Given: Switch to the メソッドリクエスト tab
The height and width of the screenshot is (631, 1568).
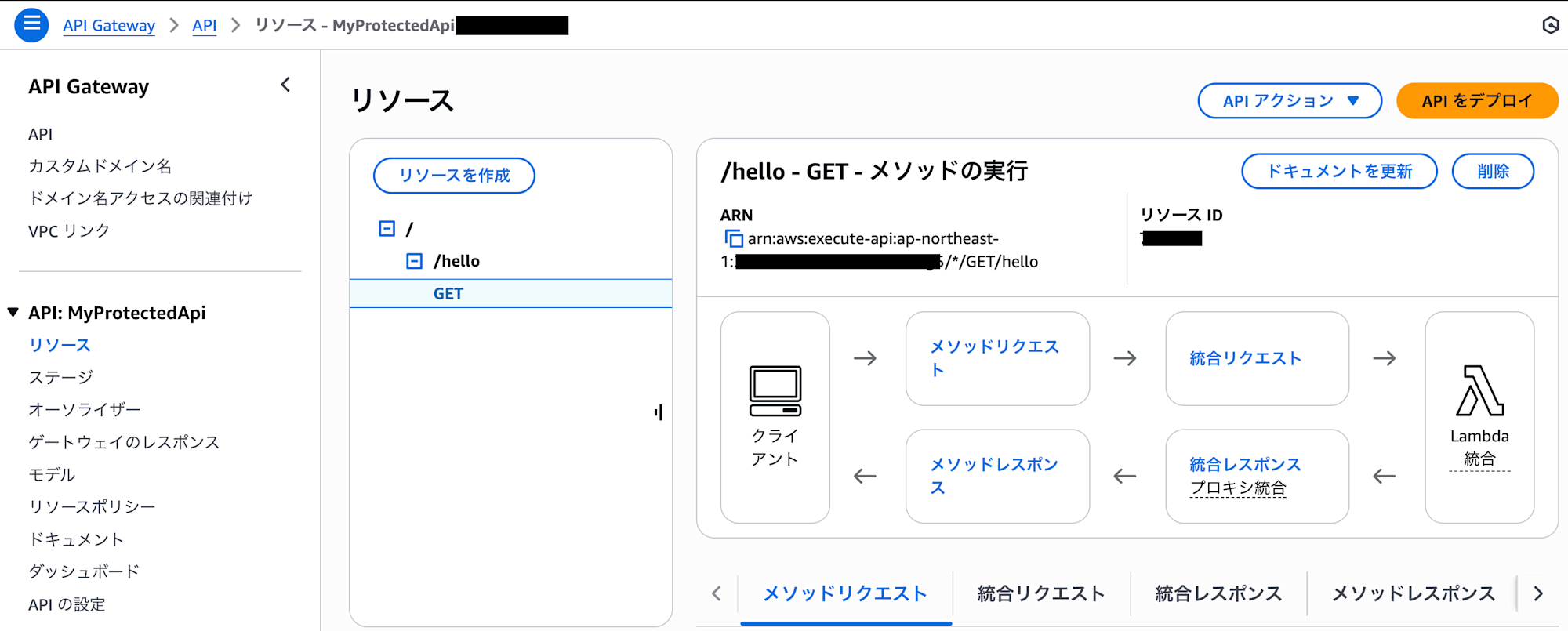Looking at the screenshot, I should coord(845,593).
